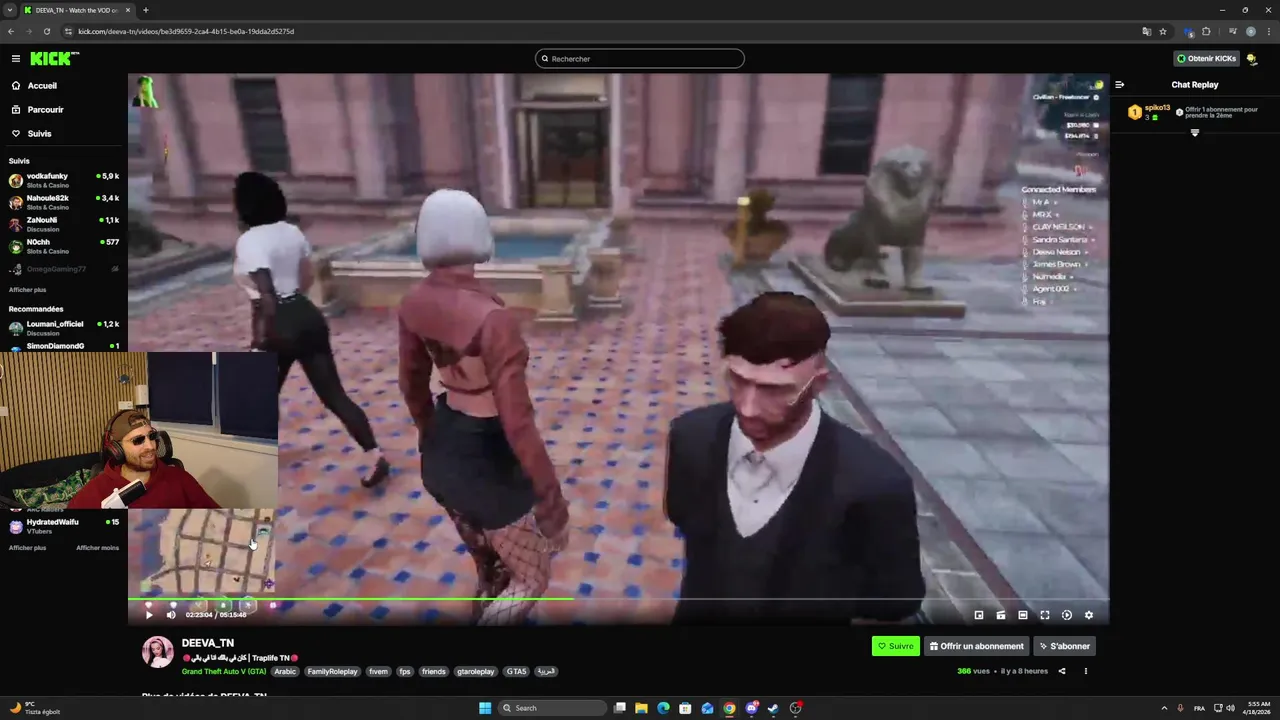Open OmegaGaming77 offline channel
The width and height of the screenshot is (1280, 720).
pos(64,269)
